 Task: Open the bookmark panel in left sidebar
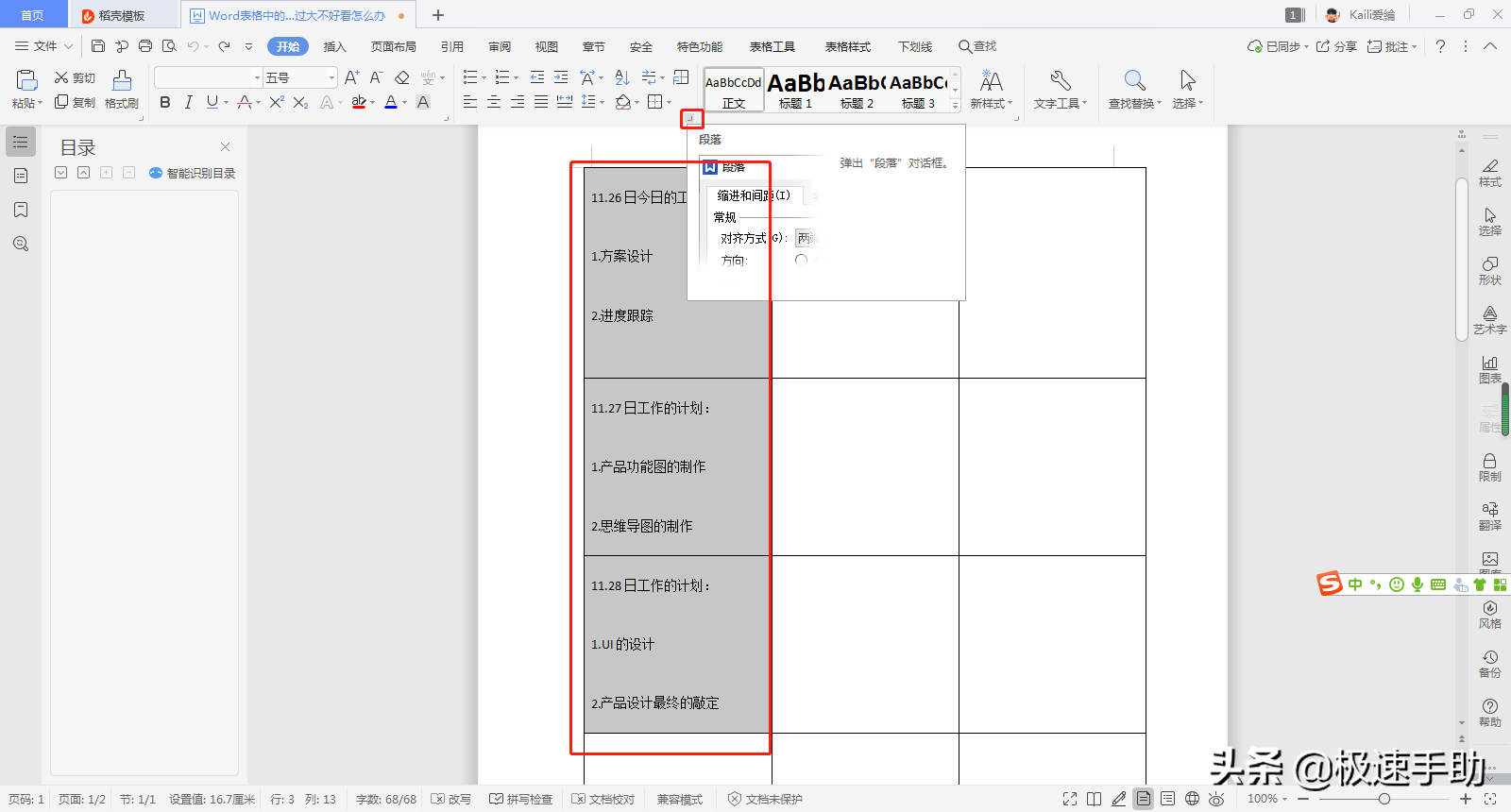point(21,210)
